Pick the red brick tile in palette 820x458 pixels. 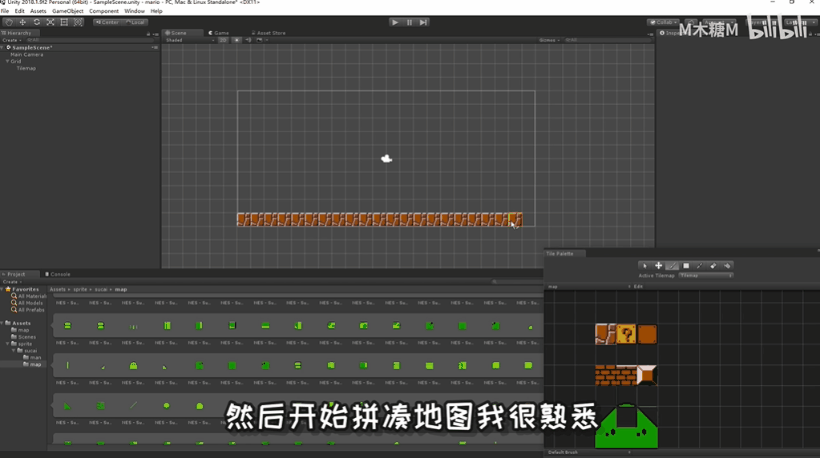616,375
